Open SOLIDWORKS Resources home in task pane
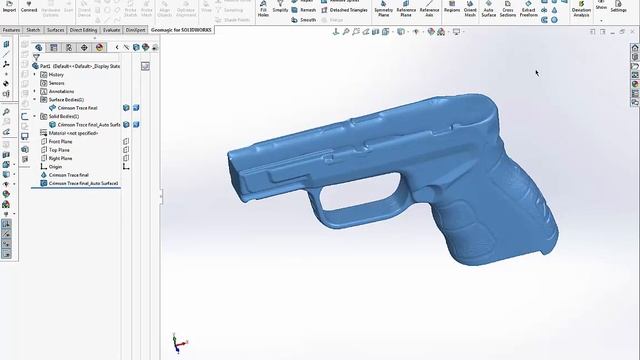This screenshot has height=360, width=640. [x=635, y=48]
